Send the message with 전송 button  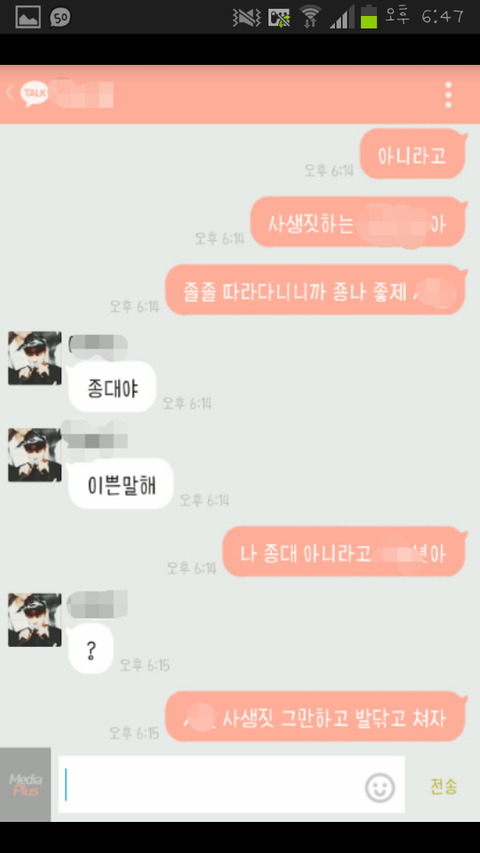click(x=444, y=787)
